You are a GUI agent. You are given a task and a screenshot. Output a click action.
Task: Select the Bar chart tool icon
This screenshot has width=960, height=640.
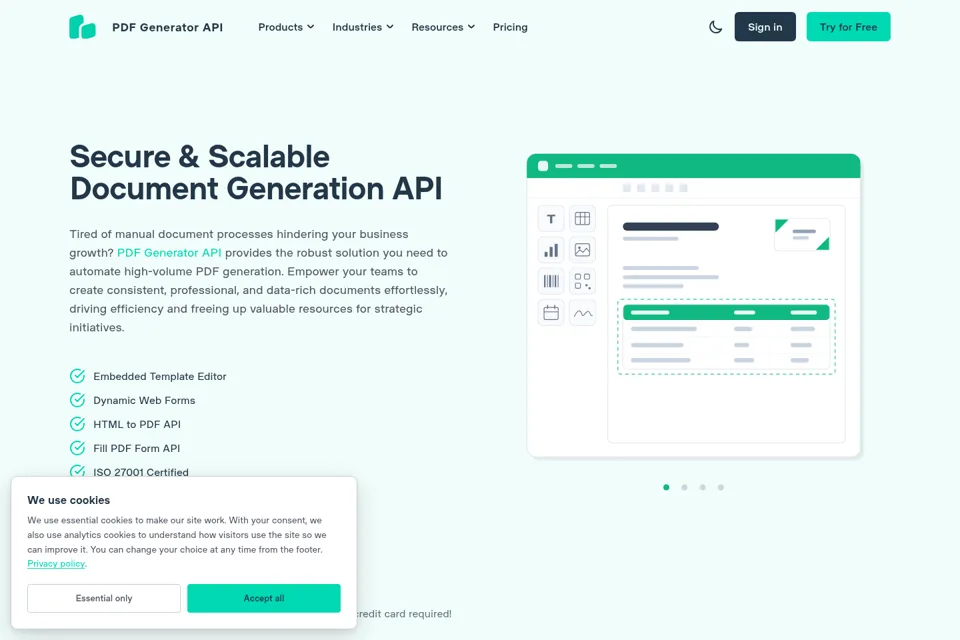[551, 250]
